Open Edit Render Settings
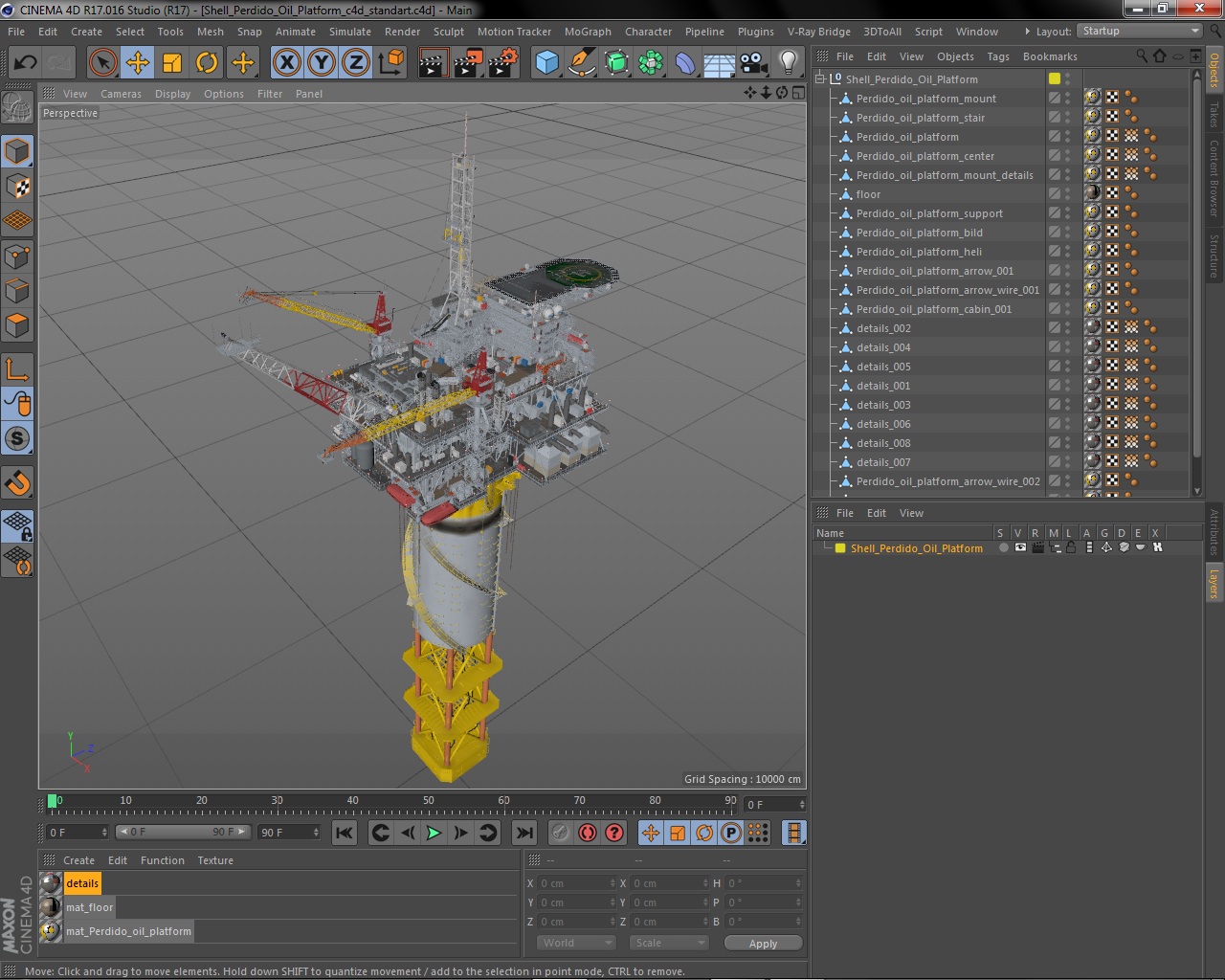The image size is (1225, 980). coord(503,63)
